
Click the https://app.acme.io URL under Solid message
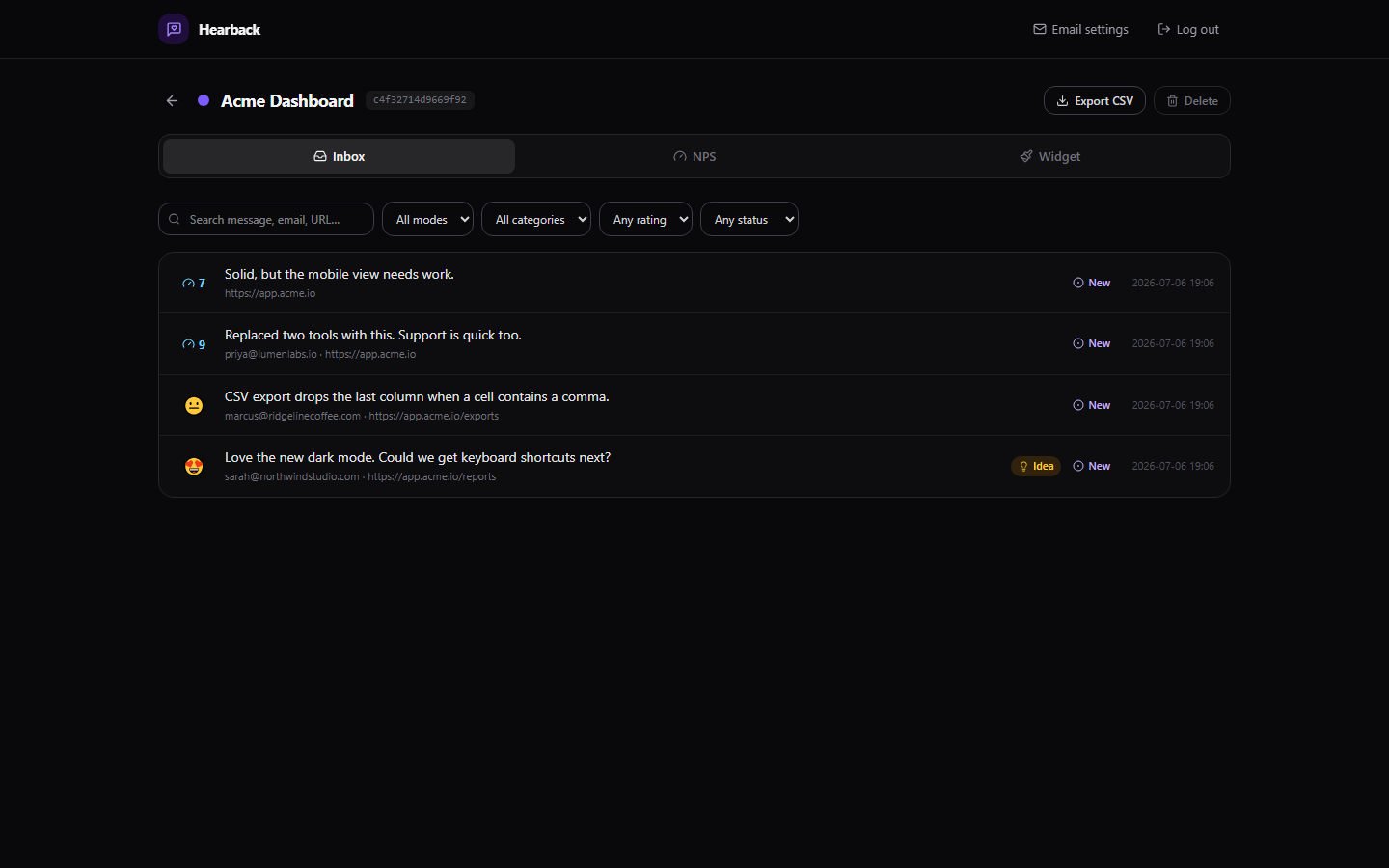click(x=270, y=293)
